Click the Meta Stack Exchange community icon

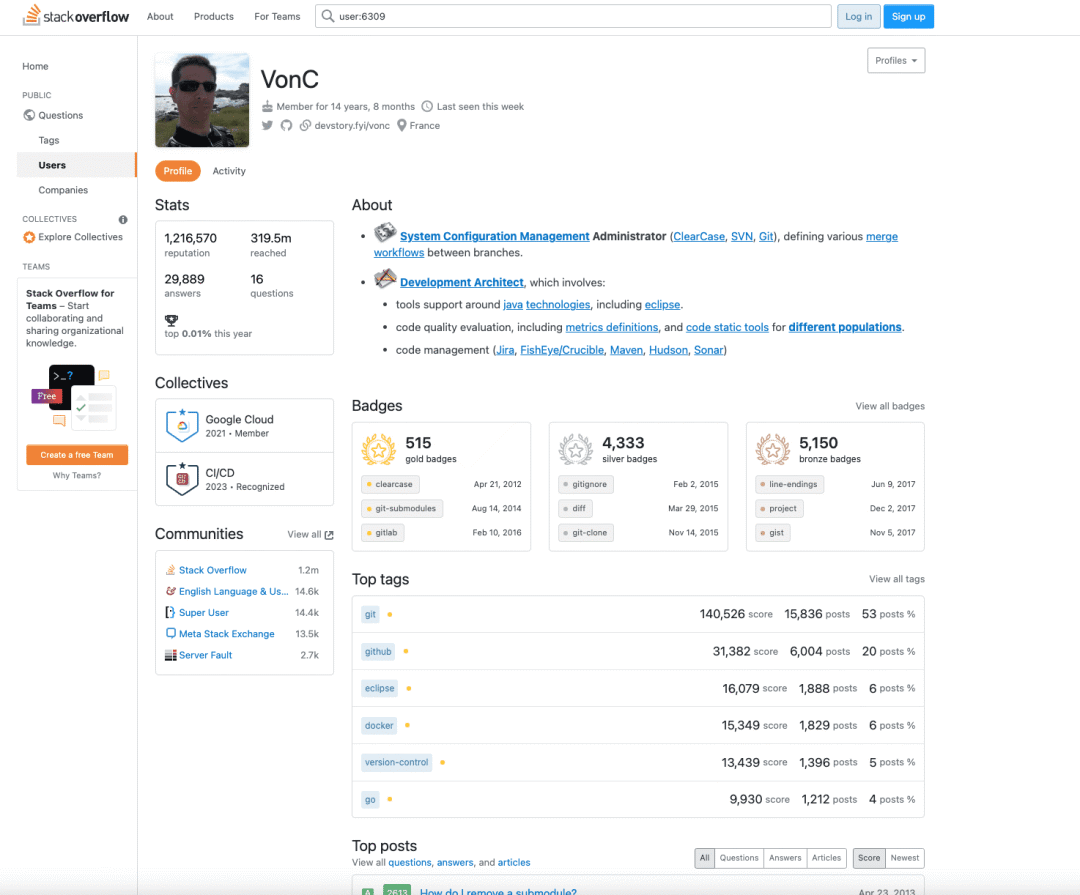point(170,633)
